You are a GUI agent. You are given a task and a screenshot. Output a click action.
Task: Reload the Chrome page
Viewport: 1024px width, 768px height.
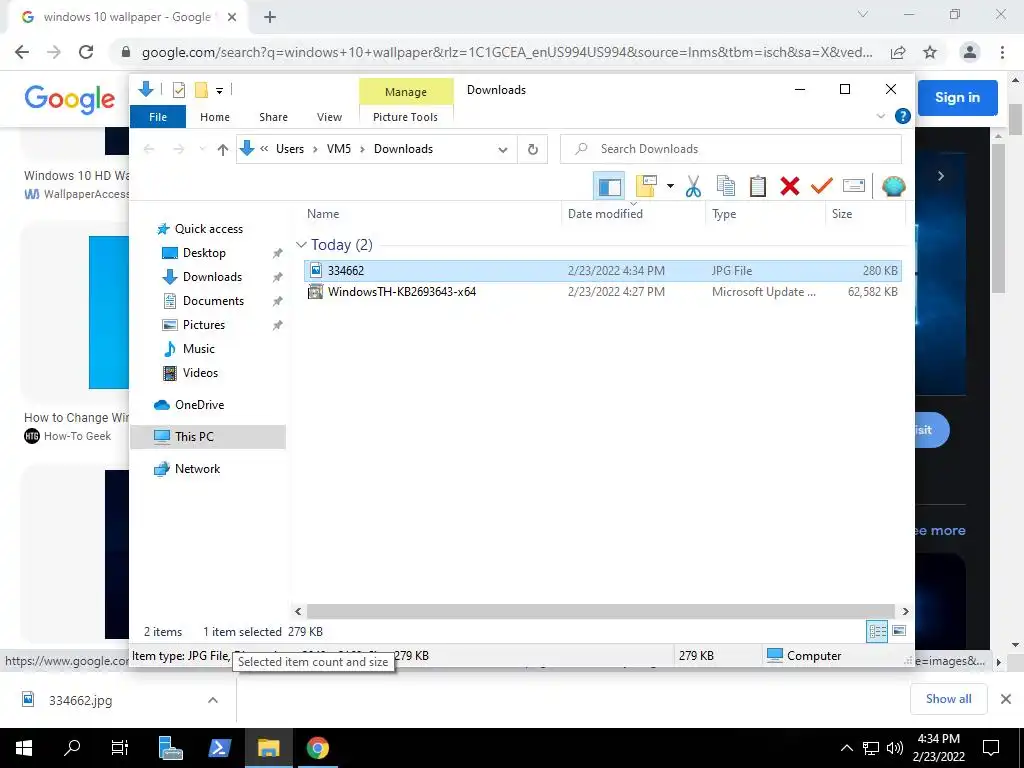86,52
